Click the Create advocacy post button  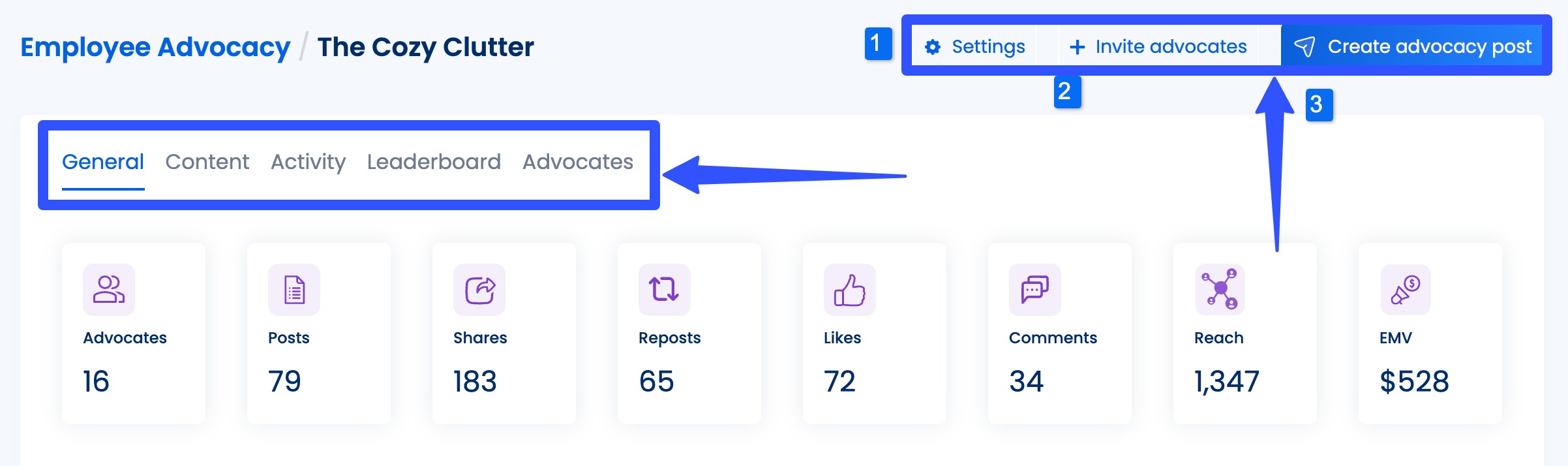click(1411, 46)
